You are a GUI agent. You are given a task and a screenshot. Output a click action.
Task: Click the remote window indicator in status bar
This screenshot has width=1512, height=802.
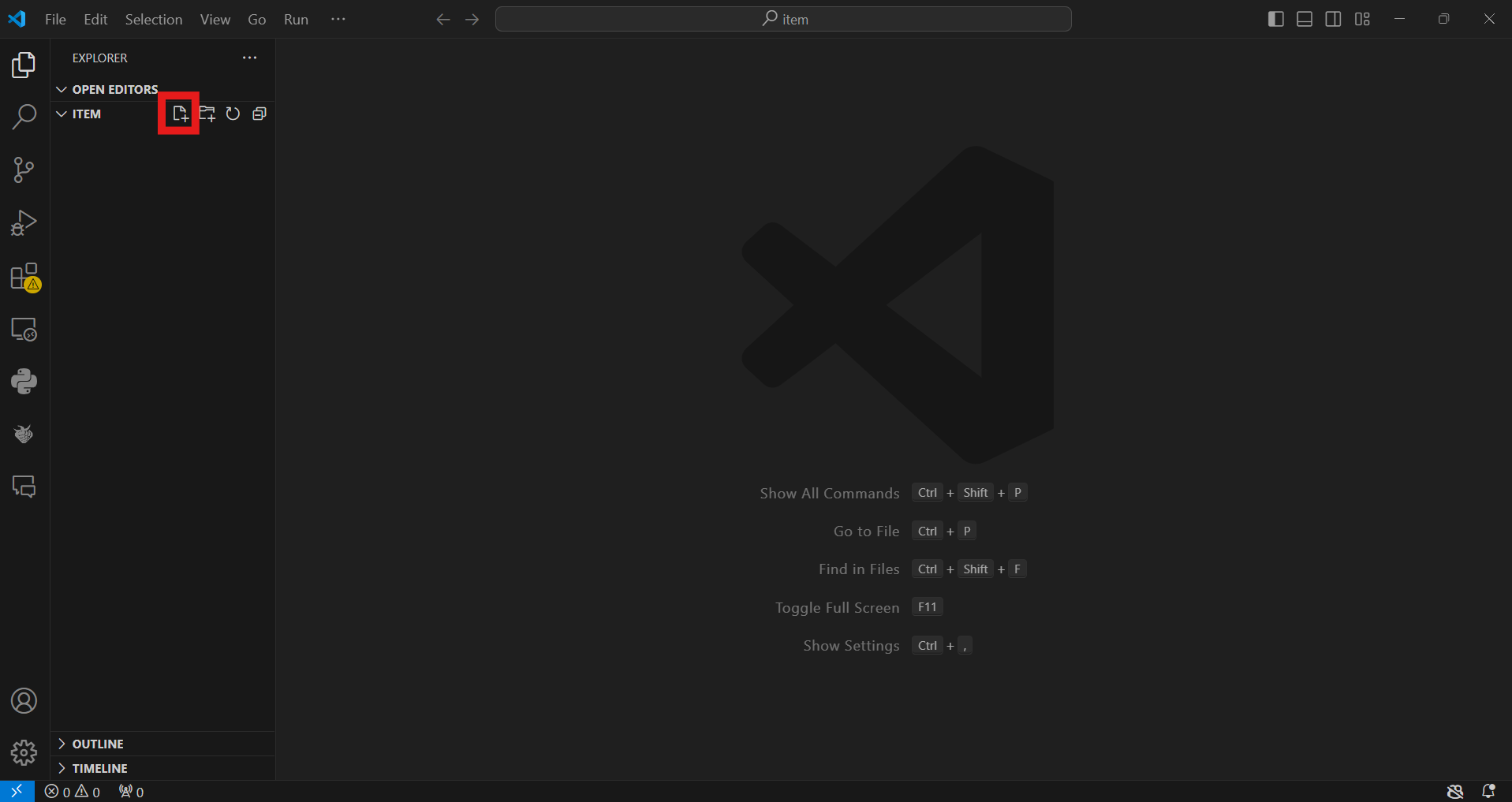click(17, 791)
